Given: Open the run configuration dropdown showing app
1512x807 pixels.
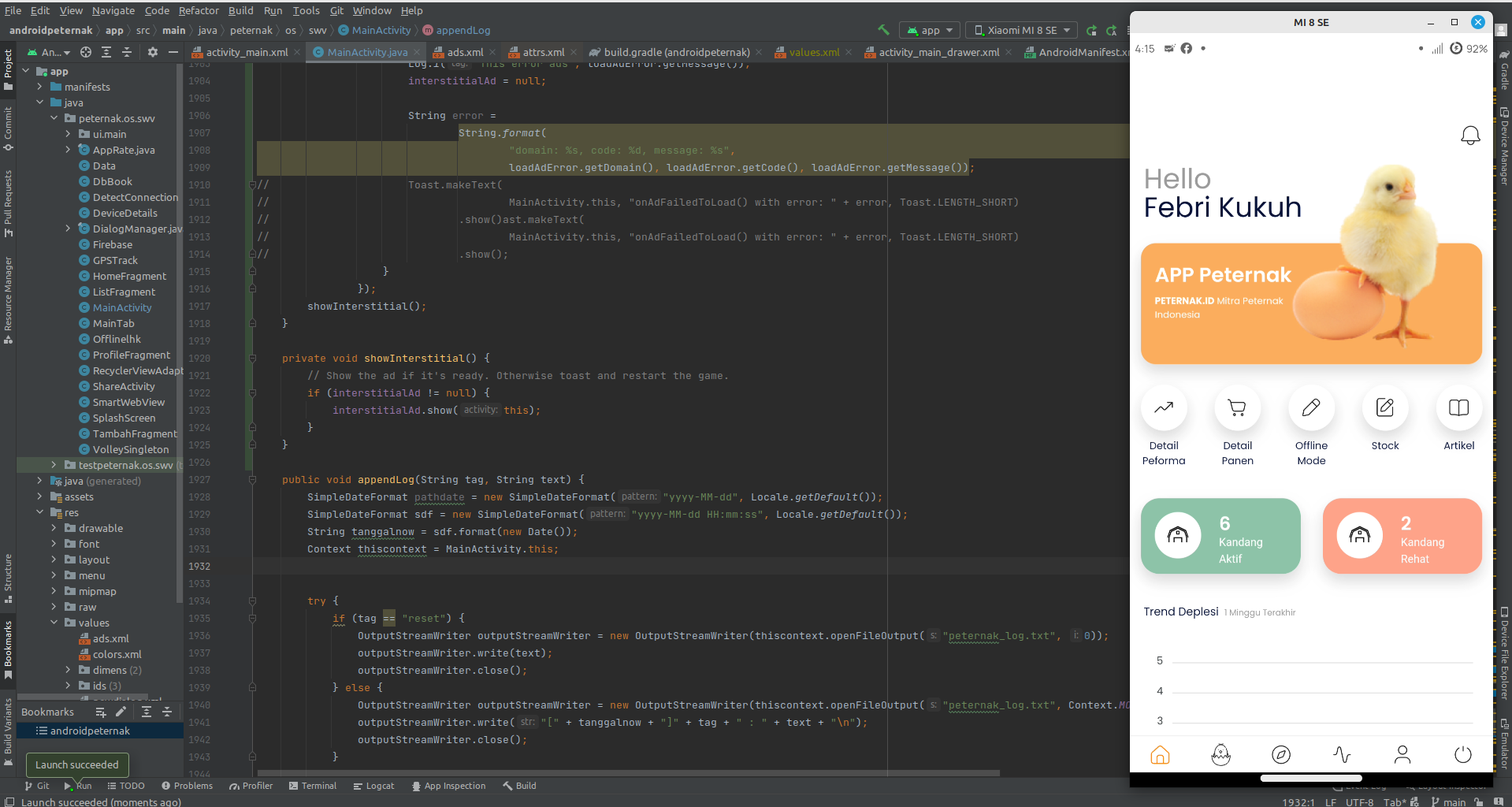Looking at the screenshot, I should point(929,30).
